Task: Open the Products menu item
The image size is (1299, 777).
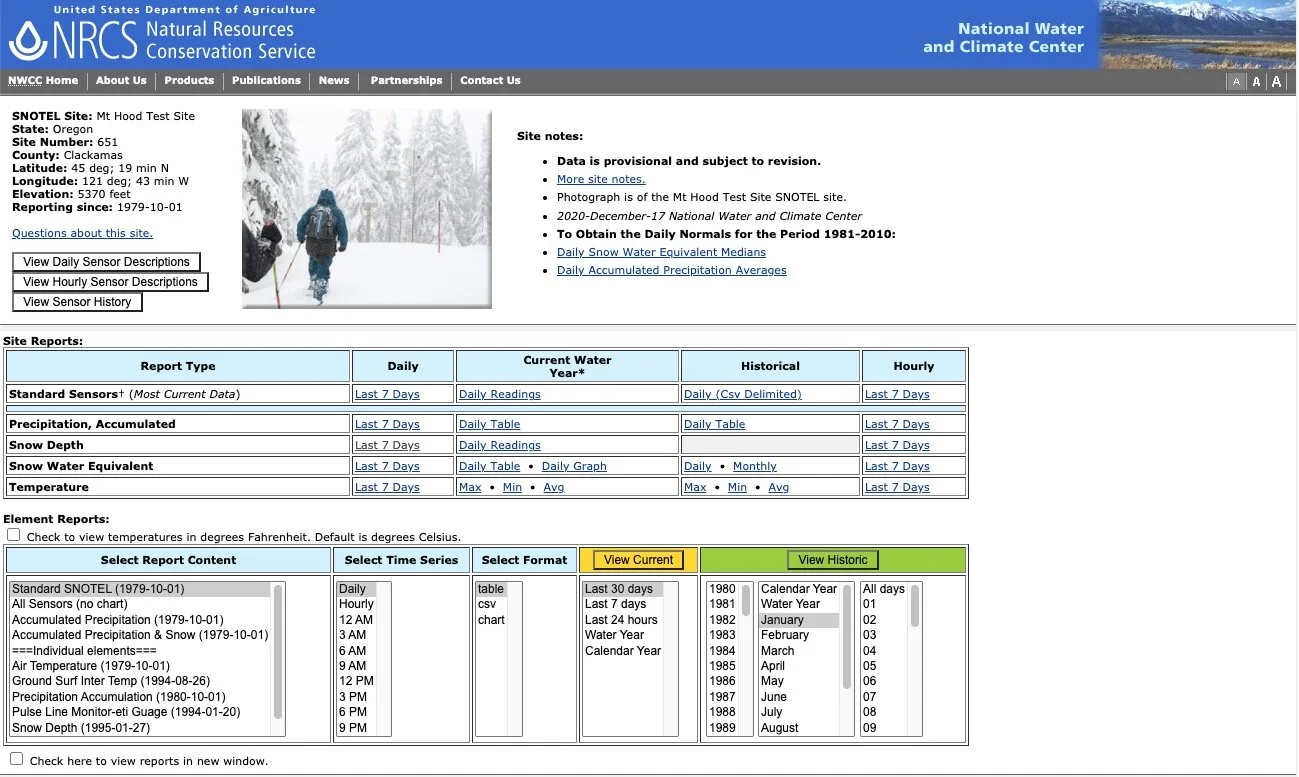Action: (x=189, y=81)
